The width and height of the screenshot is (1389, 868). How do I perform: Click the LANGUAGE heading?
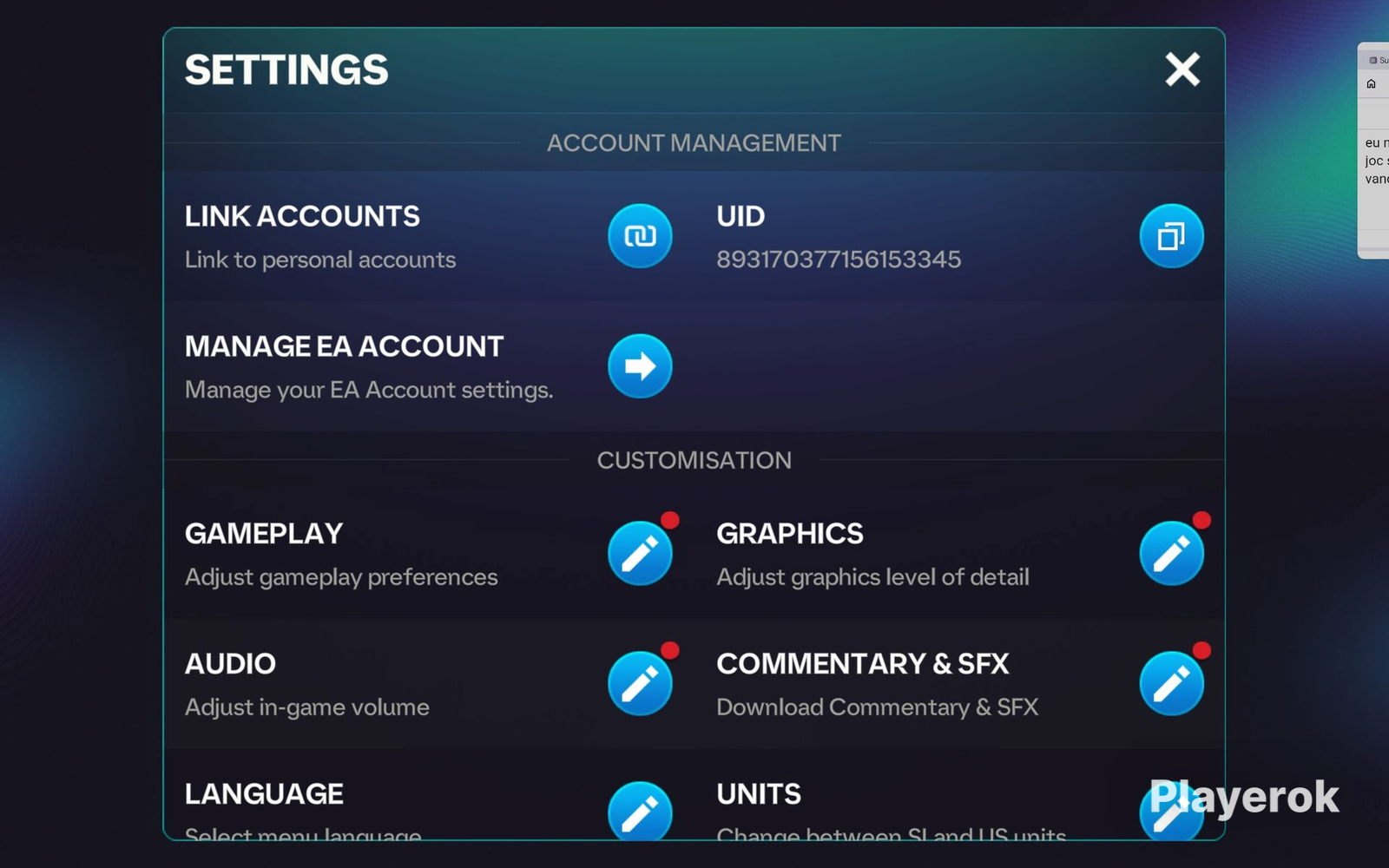click(x=264, y=794)
